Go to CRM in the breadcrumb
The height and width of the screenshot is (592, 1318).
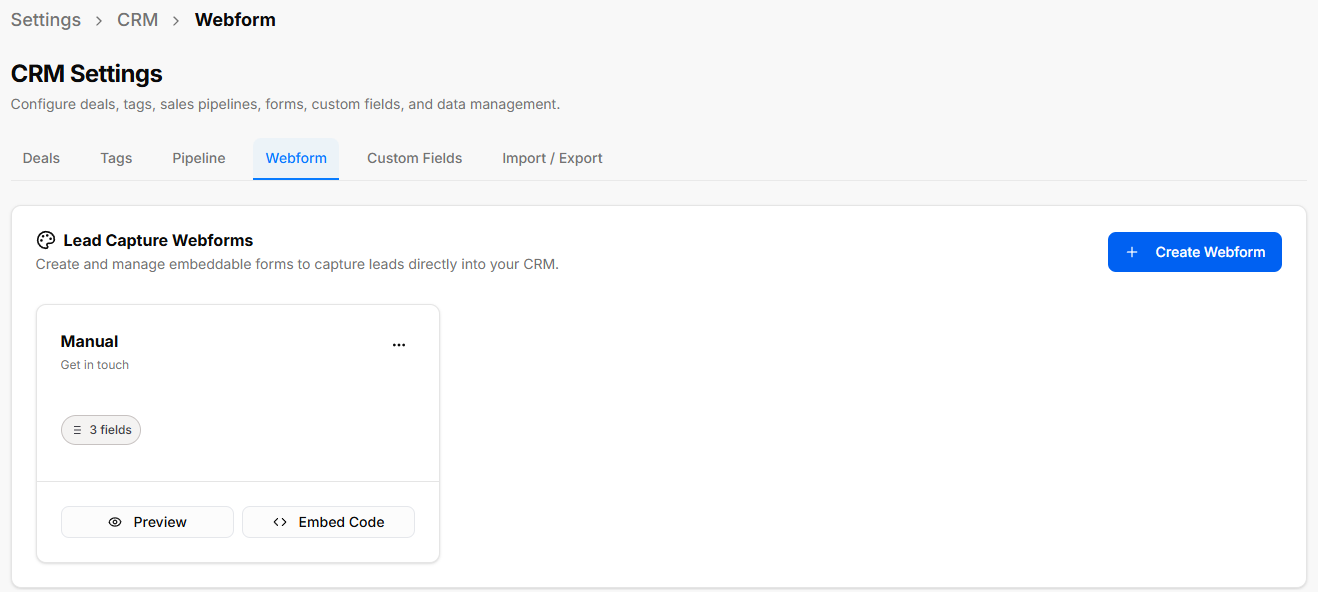coord(138,20)
